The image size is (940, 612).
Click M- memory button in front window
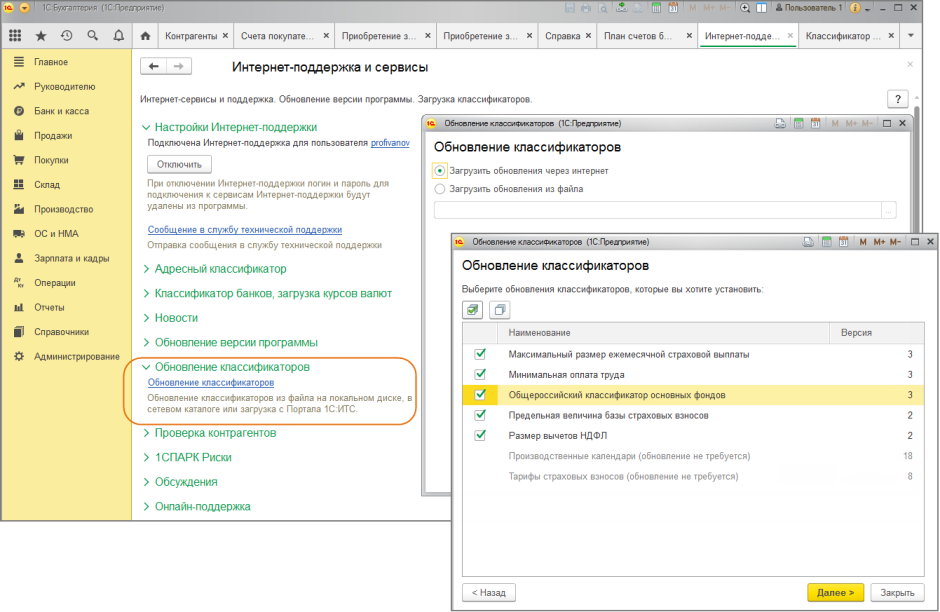tap(895, 242)
